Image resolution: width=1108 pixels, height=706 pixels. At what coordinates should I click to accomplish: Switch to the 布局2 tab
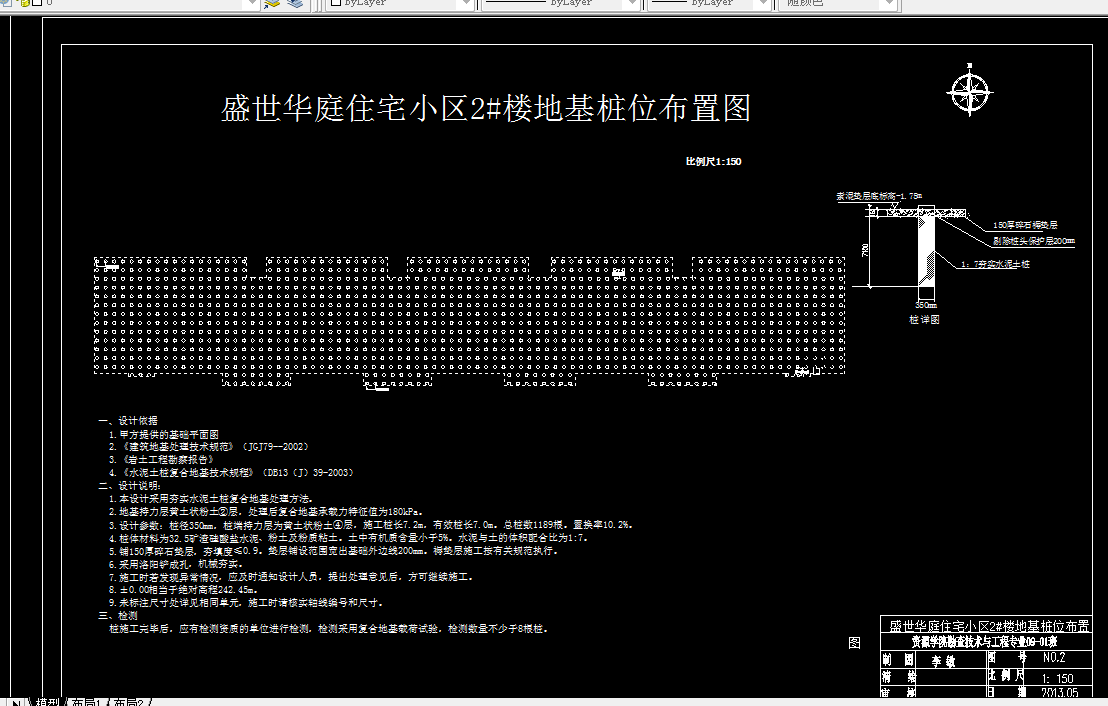(x=129, y=702)
